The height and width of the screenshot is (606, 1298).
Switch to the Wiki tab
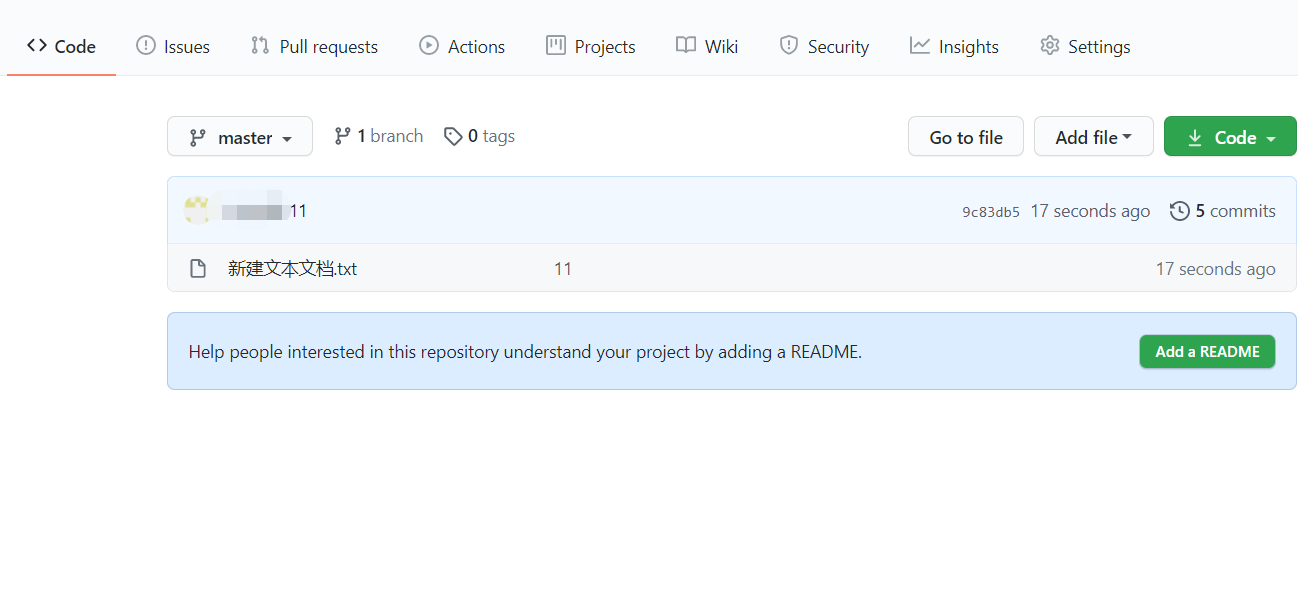707,46
